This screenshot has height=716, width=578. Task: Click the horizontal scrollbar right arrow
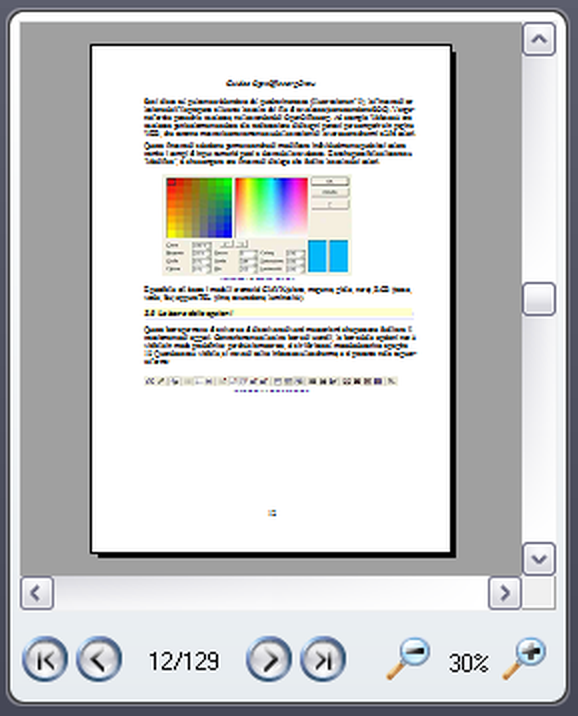click(x=504, y=593)
